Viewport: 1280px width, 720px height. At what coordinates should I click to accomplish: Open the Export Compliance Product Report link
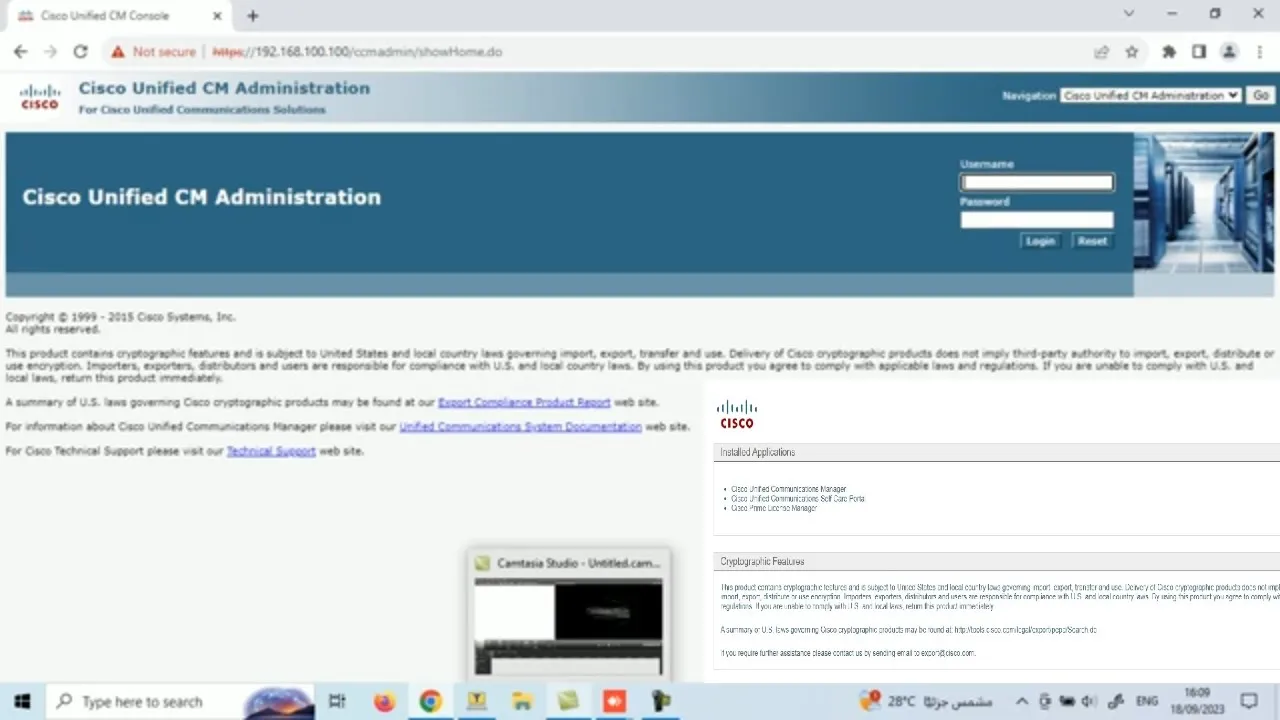524,402
